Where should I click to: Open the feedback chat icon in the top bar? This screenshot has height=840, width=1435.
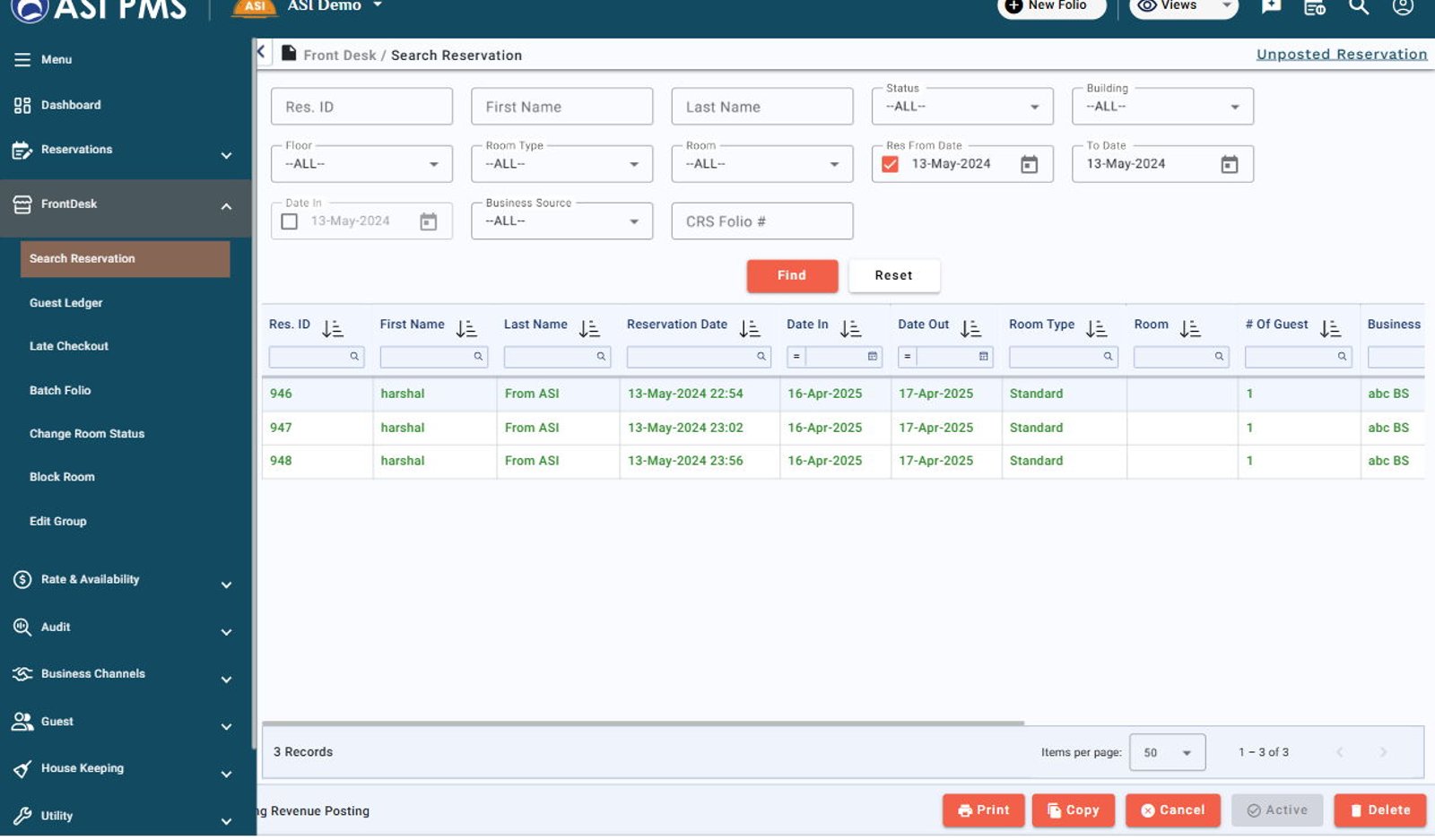1271,6
